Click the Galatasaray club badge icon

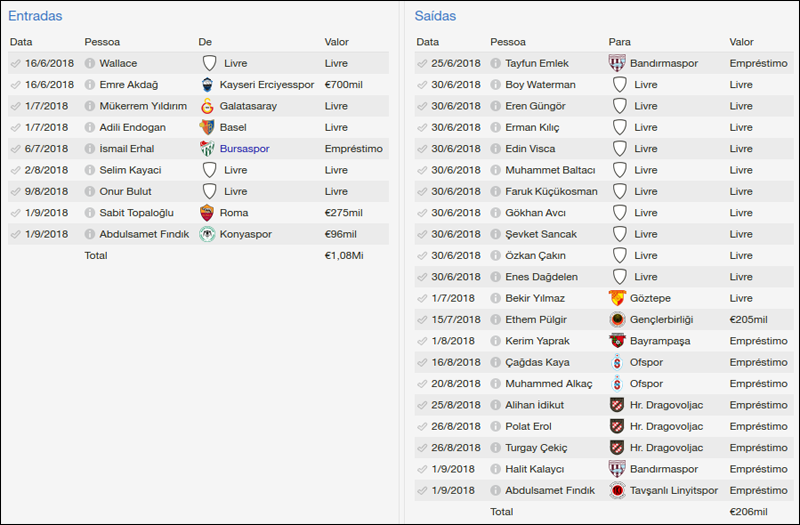click(x=208, y=106)
